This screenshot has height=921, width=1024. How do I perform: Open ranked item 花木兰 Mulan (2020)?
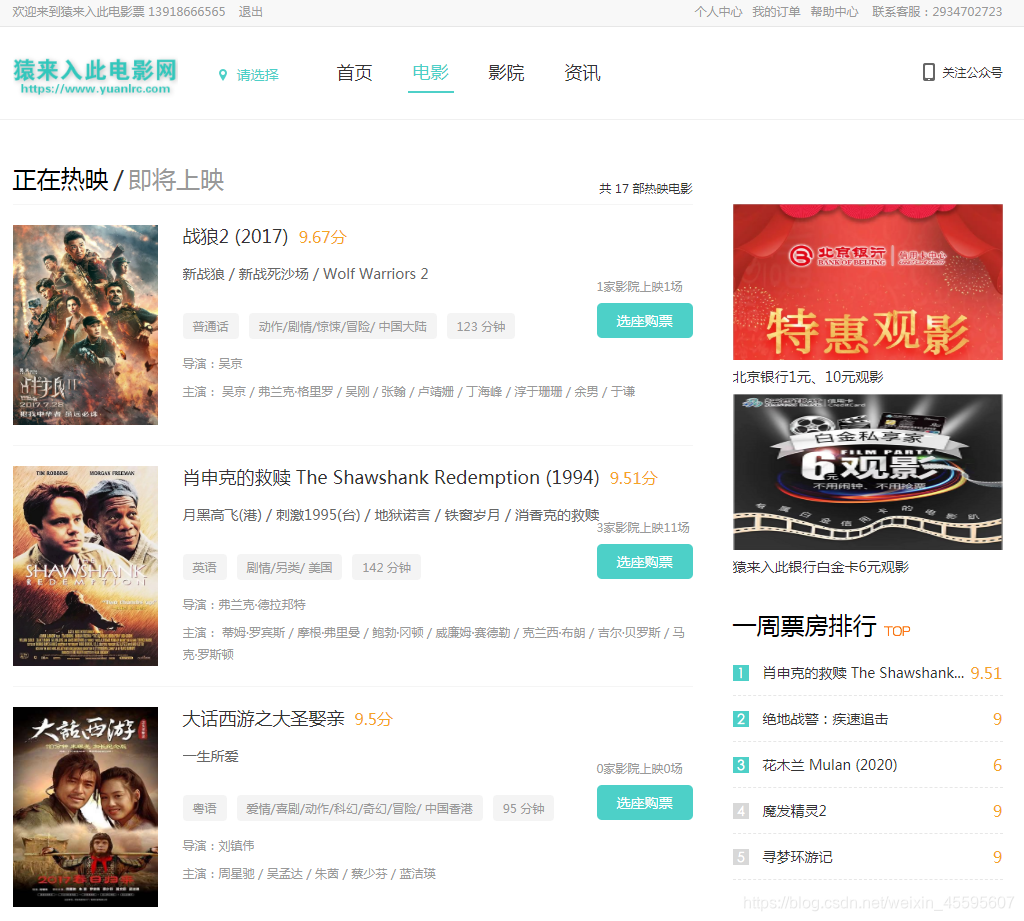[x=829, y=765]
